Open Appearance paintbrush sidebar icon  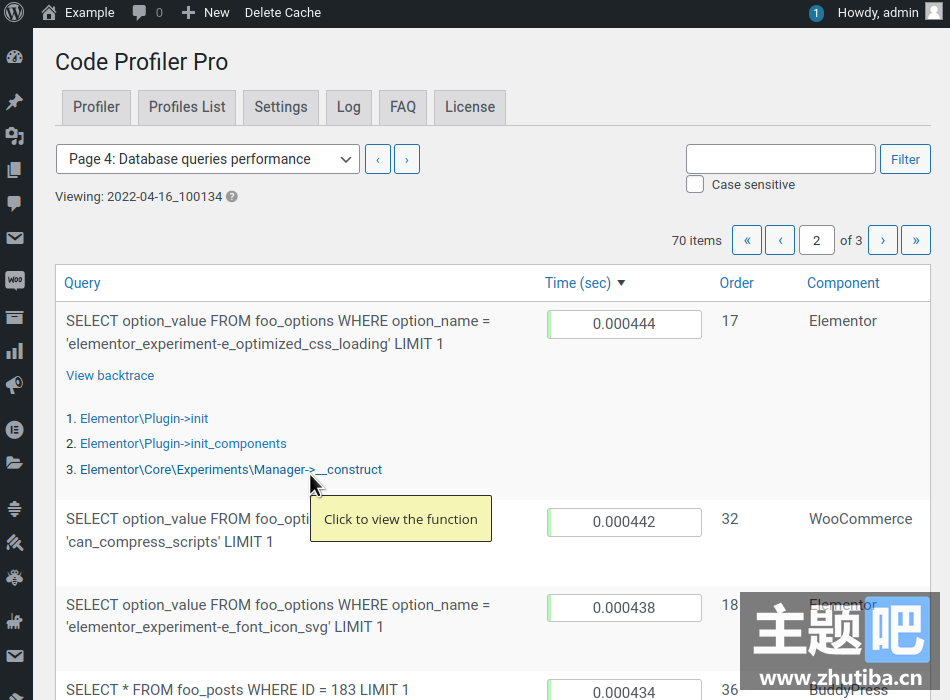point(15,542)
